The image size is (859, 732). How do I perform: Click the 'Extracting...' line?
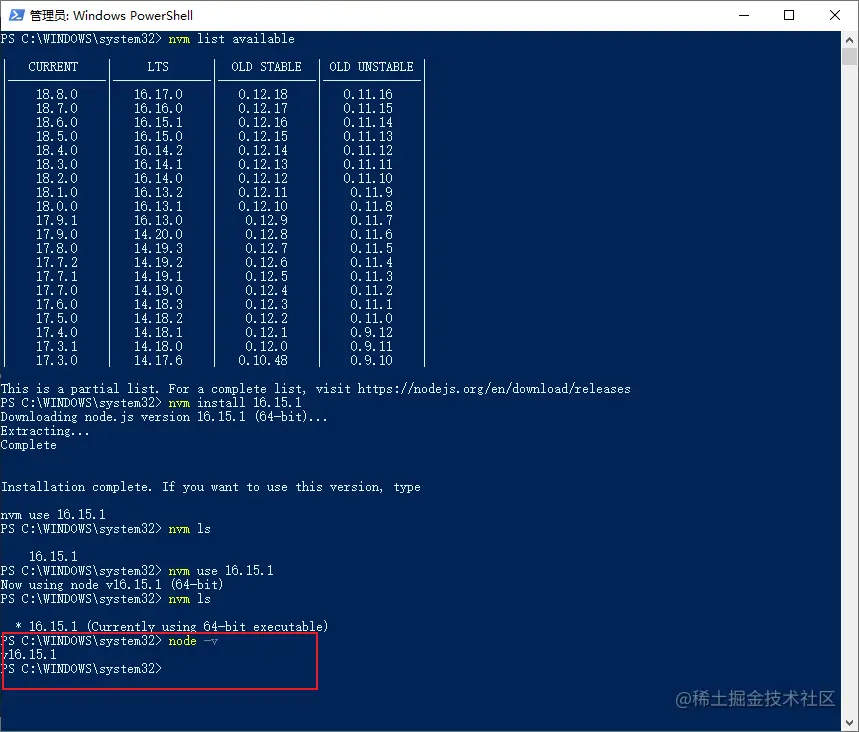click(45, 431)
